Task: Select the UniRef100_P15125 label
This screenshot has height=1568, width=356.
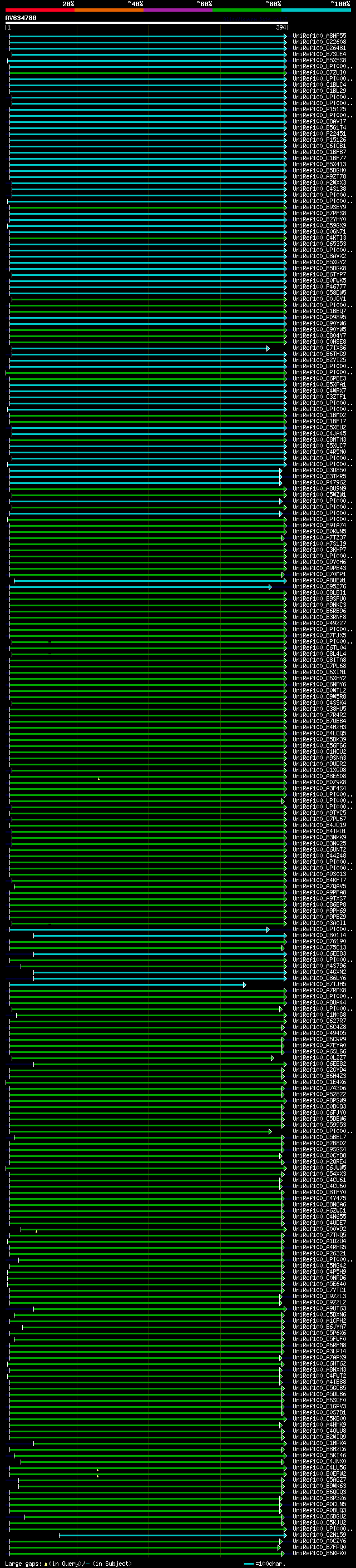Action: (x=319, y=109)
